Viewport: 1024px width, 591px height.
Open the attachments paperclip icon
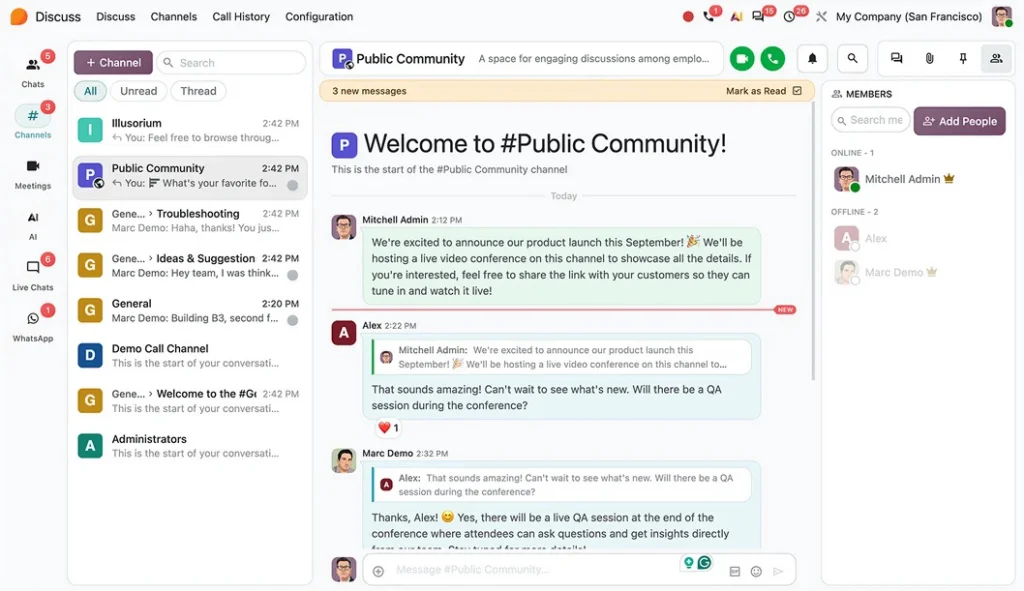coord(929,59)
